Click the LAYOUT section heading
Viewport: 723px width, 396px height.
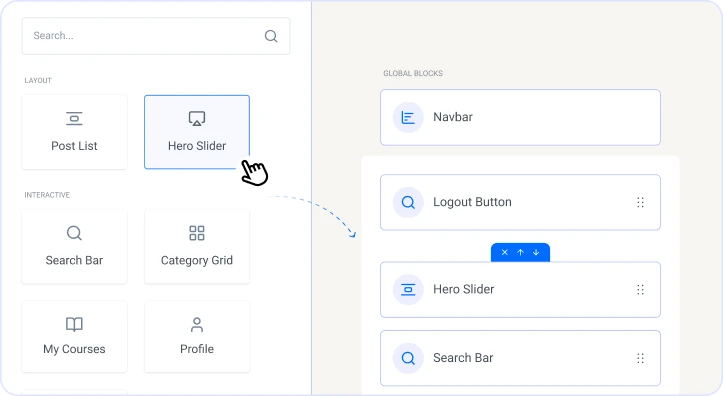click(x=38, y=80)
